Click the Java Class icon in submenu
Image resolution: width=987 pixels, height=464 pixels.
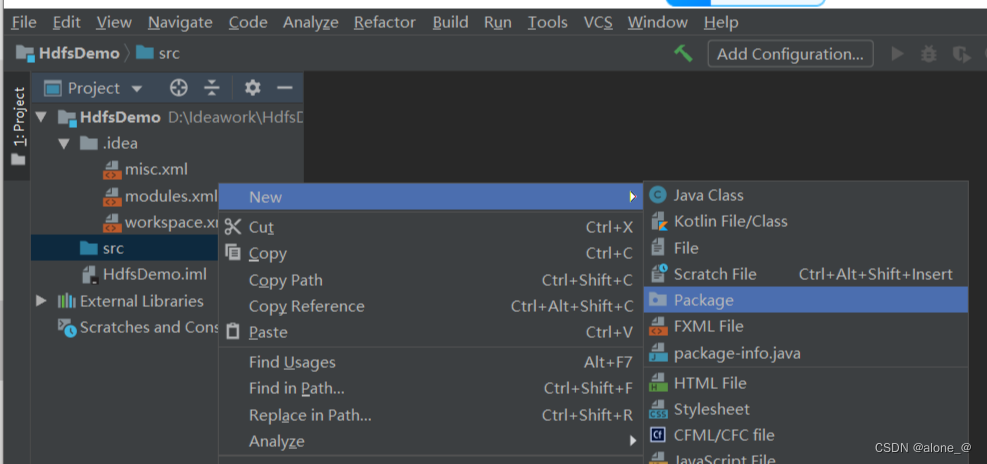[658, 195]
